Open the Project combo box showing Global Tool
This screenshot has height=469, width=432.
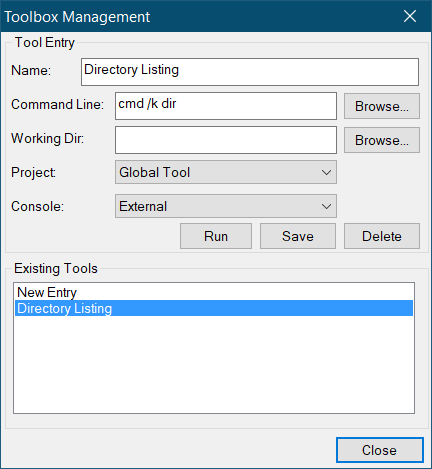[226, 172]
